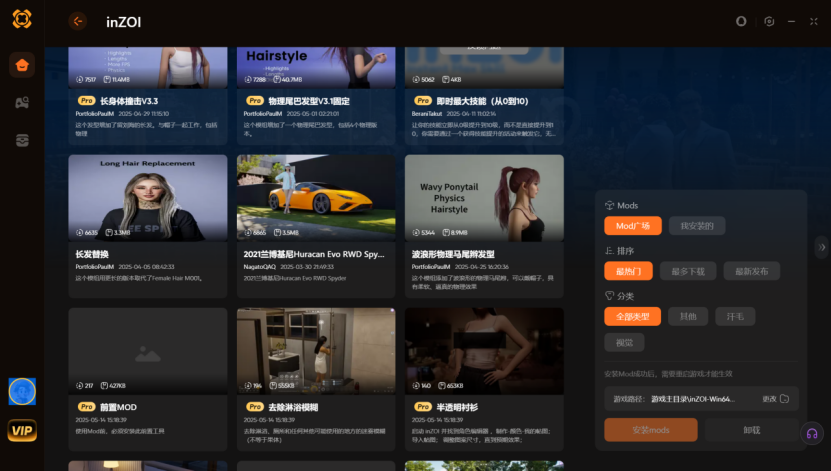Click the Pro badge on 物理尾巴发型V3.1固定
831x471 pixels.
(x=255, y=101)
